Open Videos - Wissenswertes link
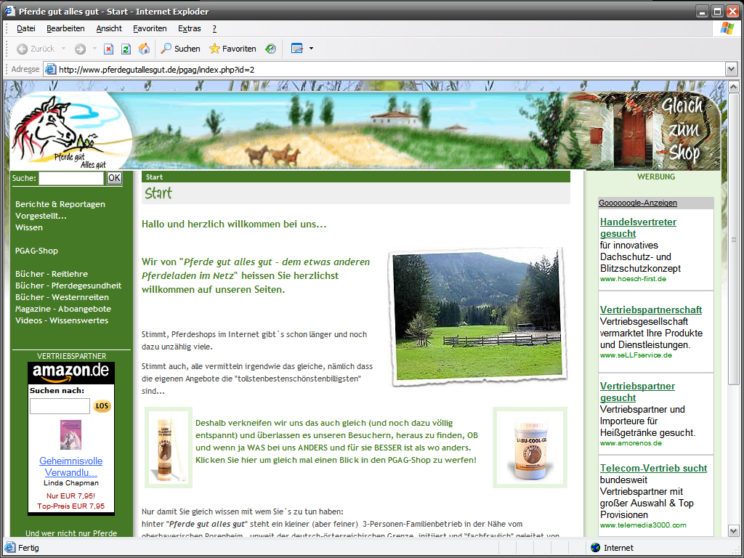The width and height of the screenshot is (744, 558). 62,320
